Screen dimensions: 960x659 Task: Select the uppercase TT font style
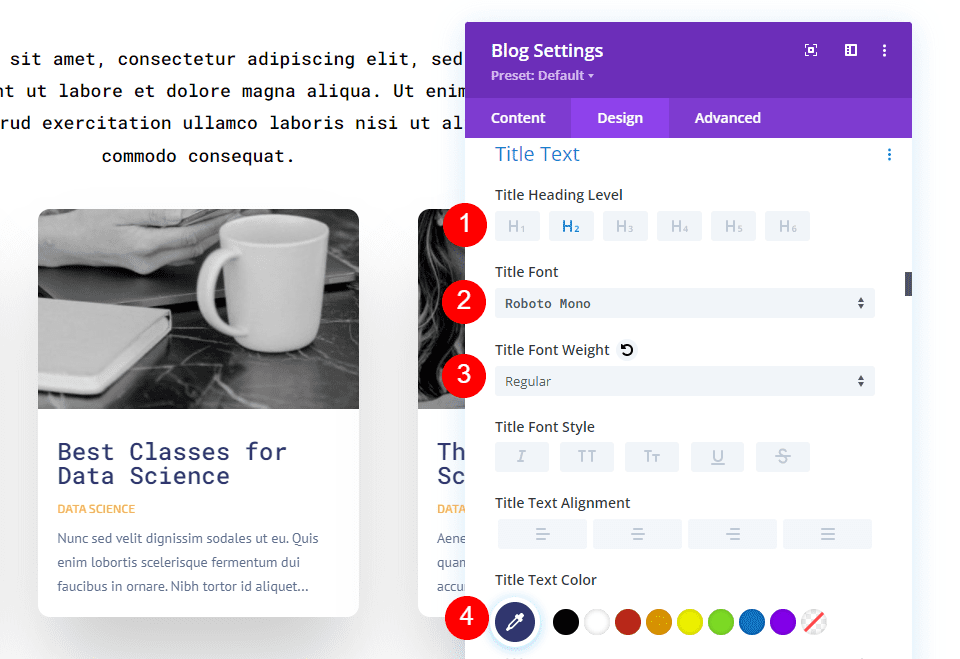(587, 456)
